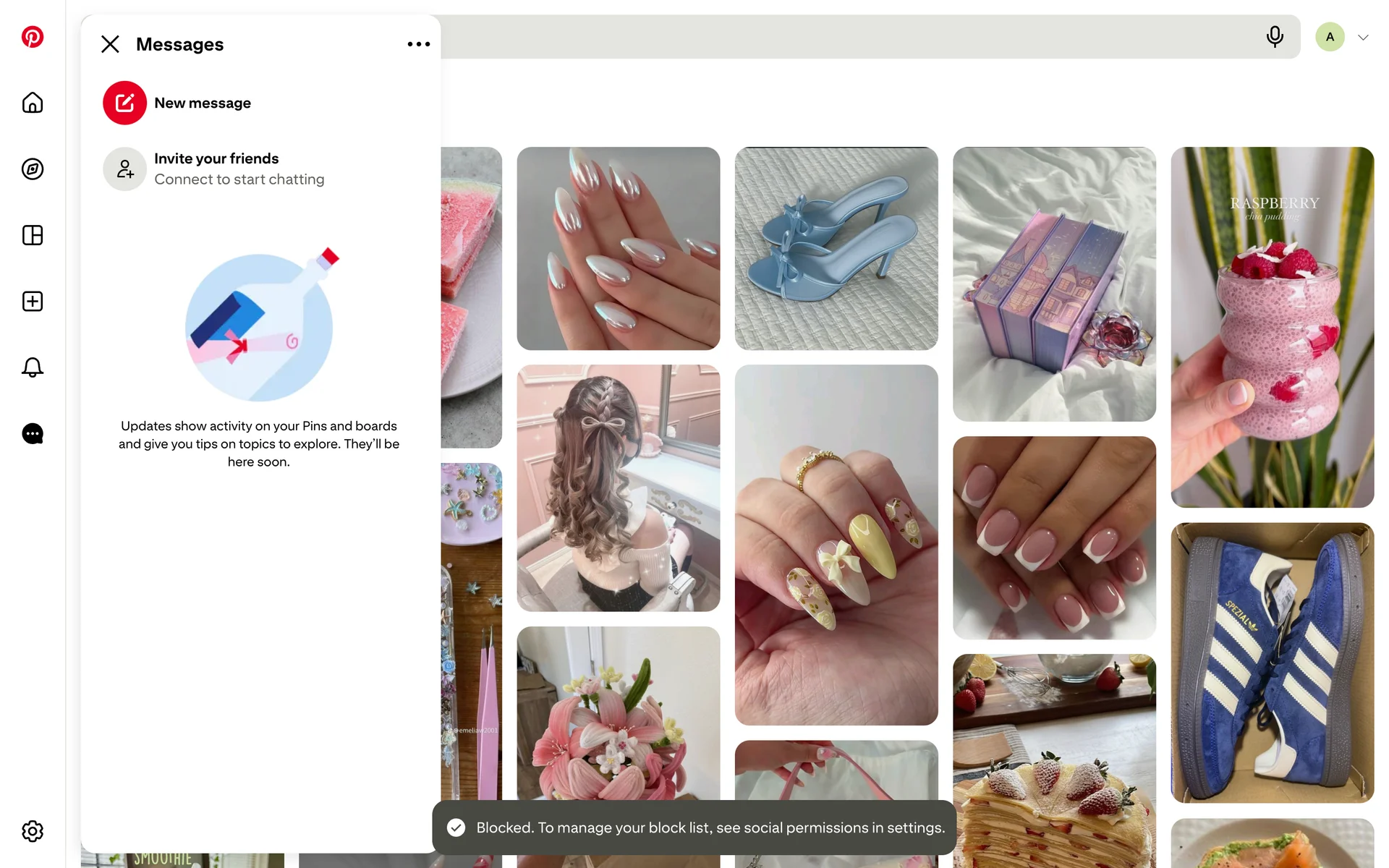Open notifications bell icon
1389x868 pixels.
pyautogui.click(x=33, y=367)
